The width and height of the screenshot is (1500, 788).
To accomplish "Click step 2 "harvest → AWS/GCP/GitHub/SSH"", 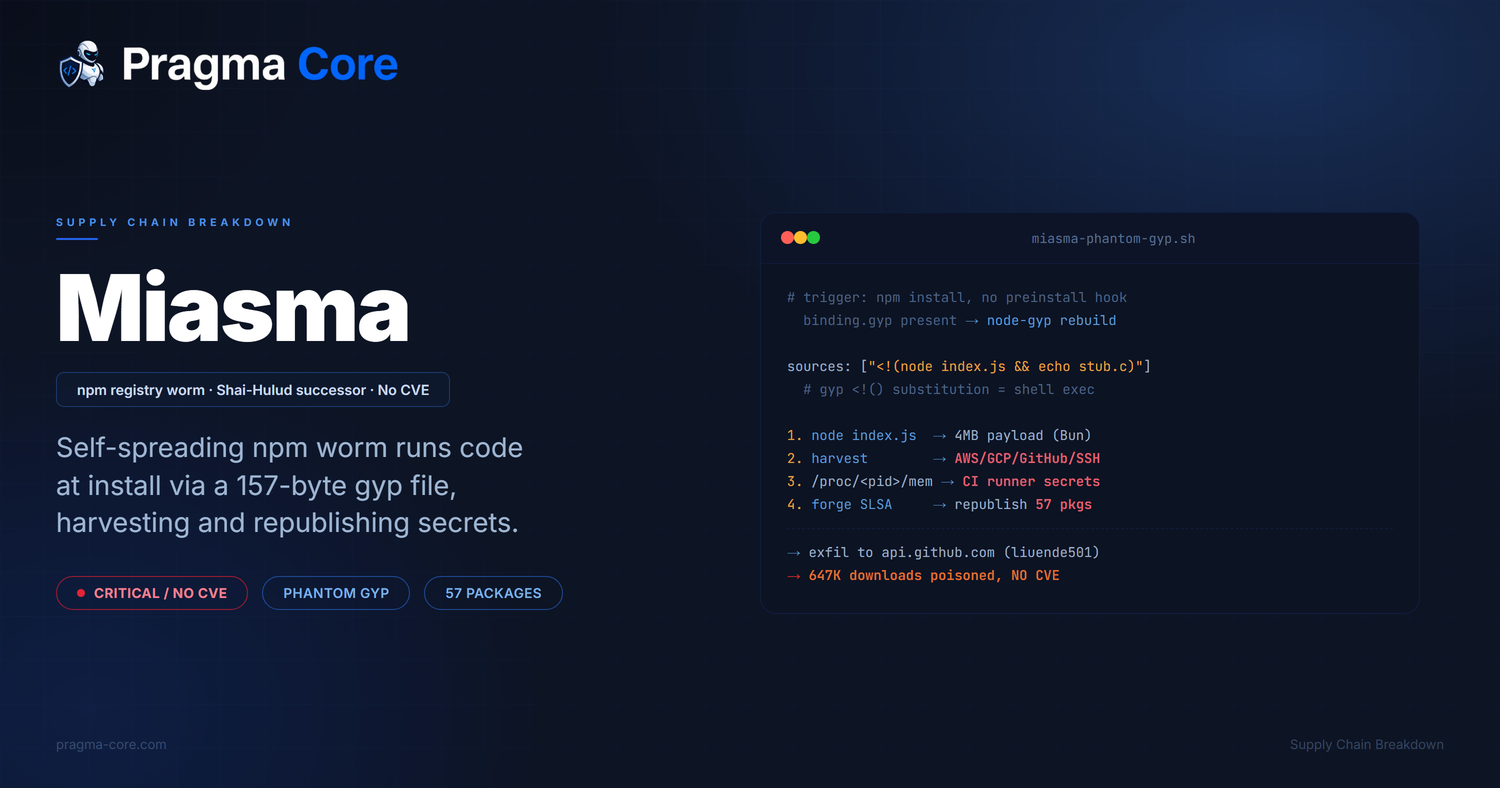I will (944, 458).
